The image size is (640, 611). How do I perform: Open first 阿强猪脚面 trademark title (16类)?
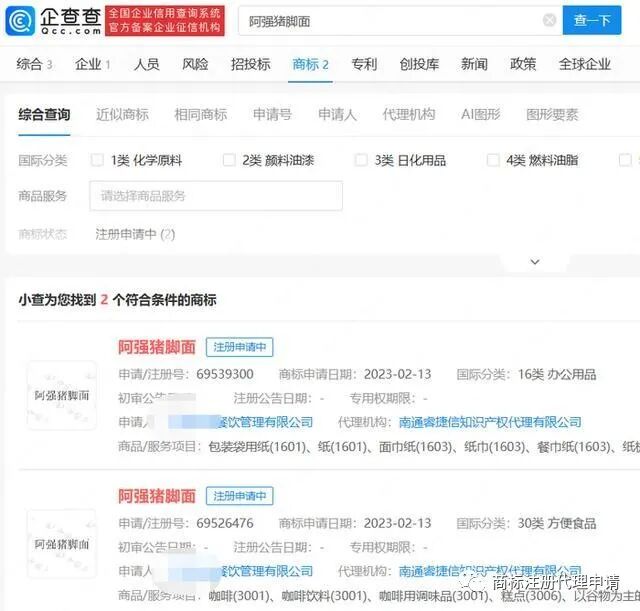click(x=157, y=347)
